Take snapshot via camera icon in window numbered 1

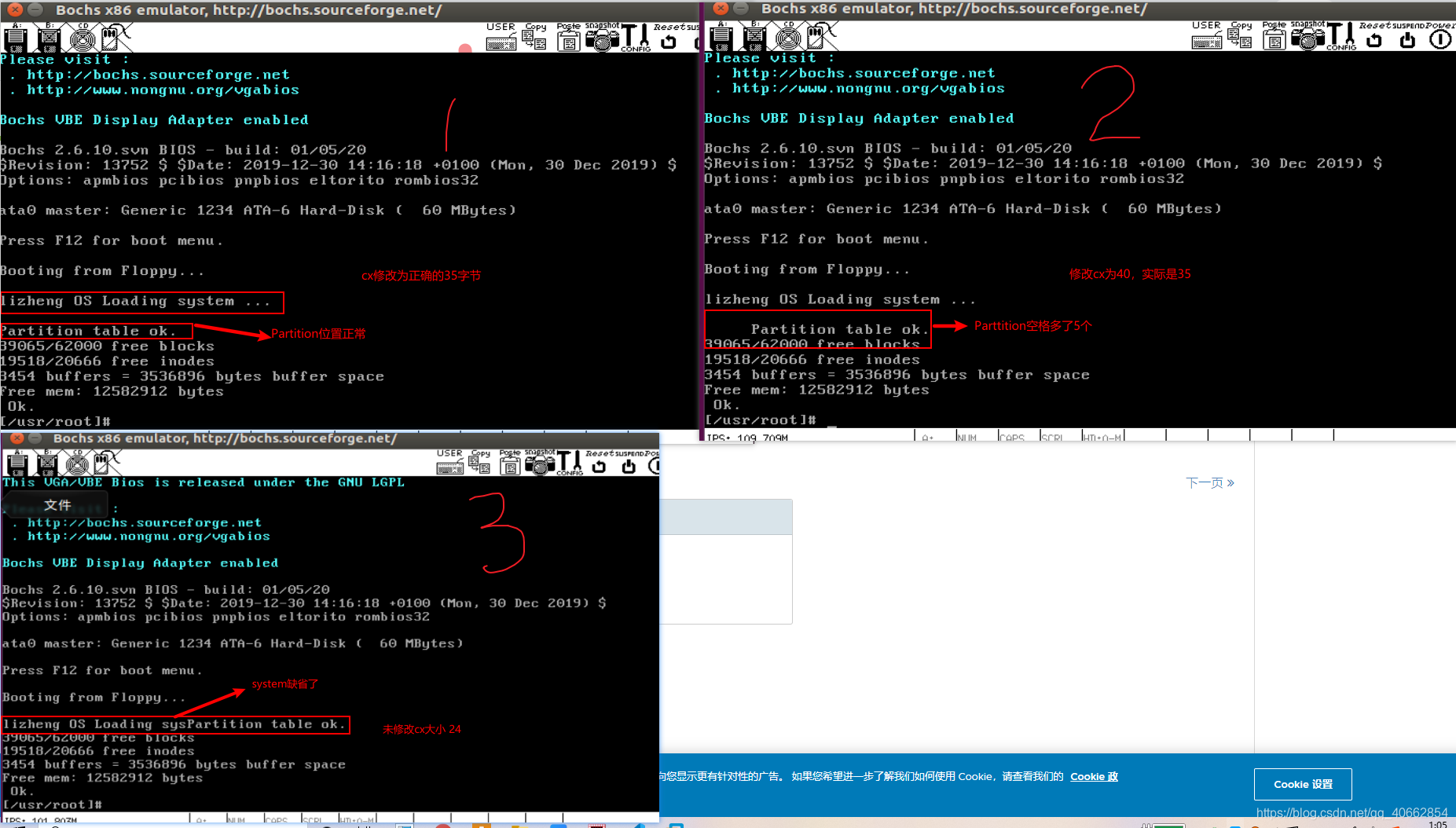602,38
